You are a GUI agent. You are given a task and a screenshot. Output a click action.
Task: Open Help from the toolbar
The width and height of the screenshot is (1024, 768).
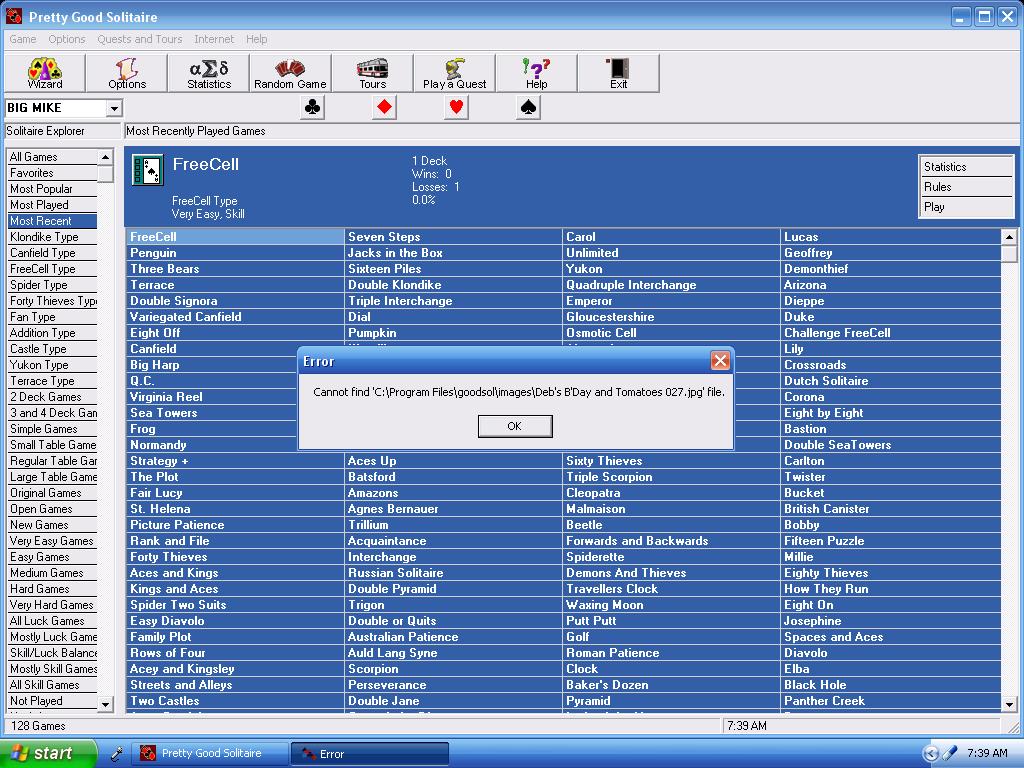(x=537, y=72)
